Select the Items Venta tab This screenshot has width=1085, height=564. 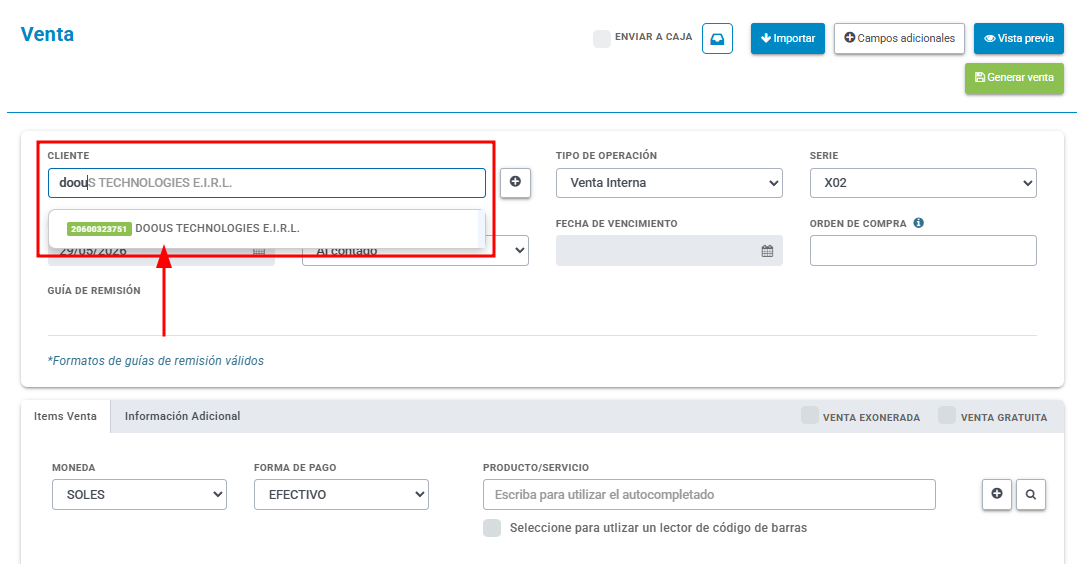[x=65, y=416]
